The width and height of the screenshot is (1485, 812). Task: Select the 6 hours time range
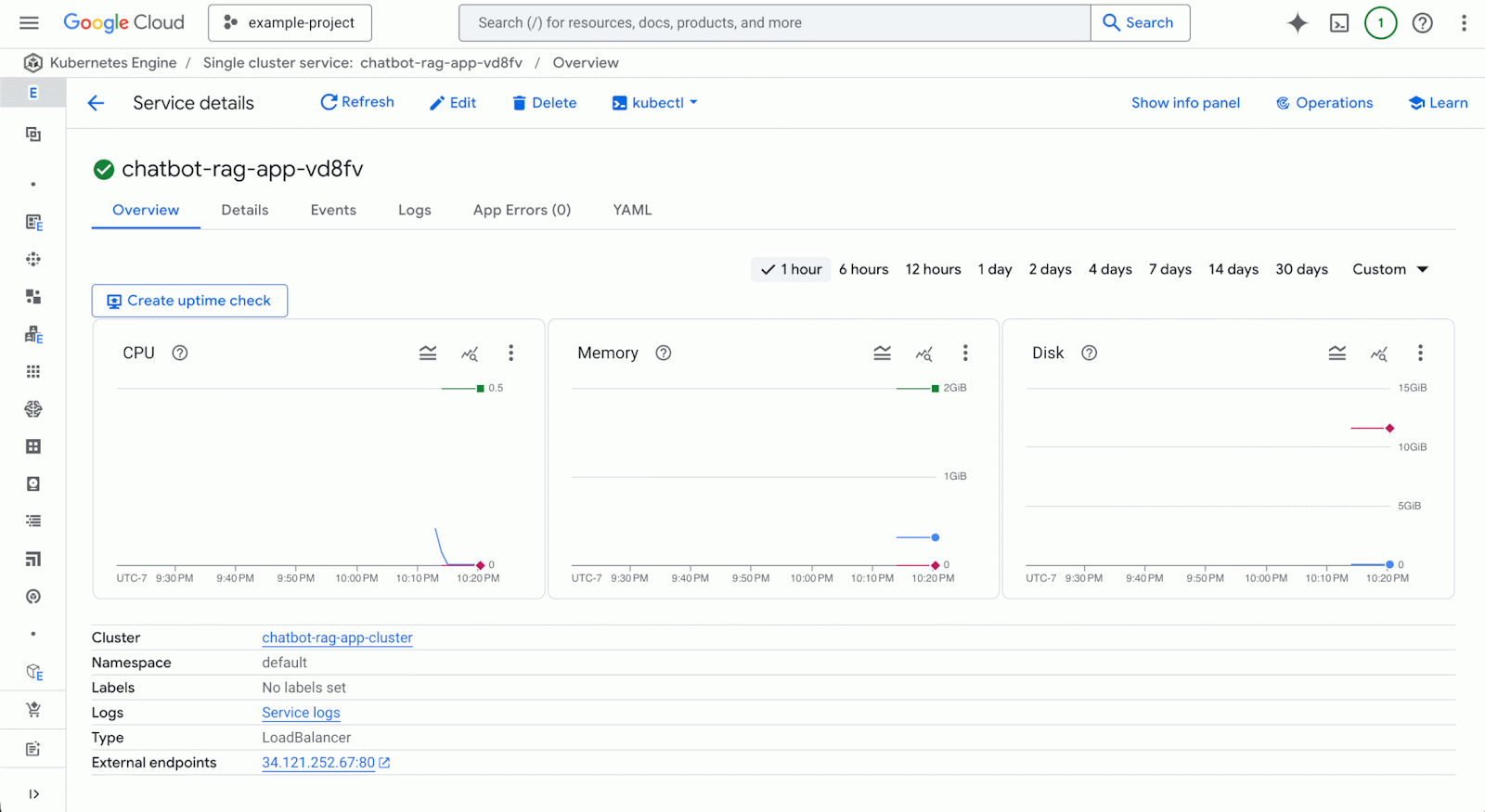pos(864,269)
